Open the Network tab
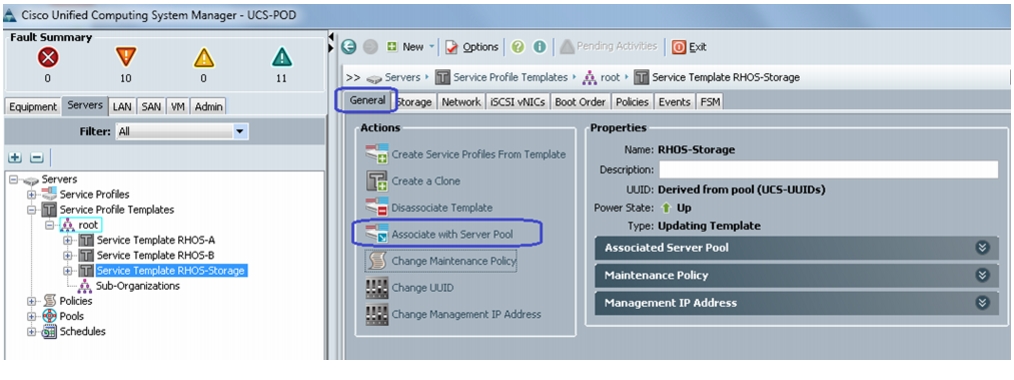The height and width of the screenshot is (380, 1014). coord(461,101)
